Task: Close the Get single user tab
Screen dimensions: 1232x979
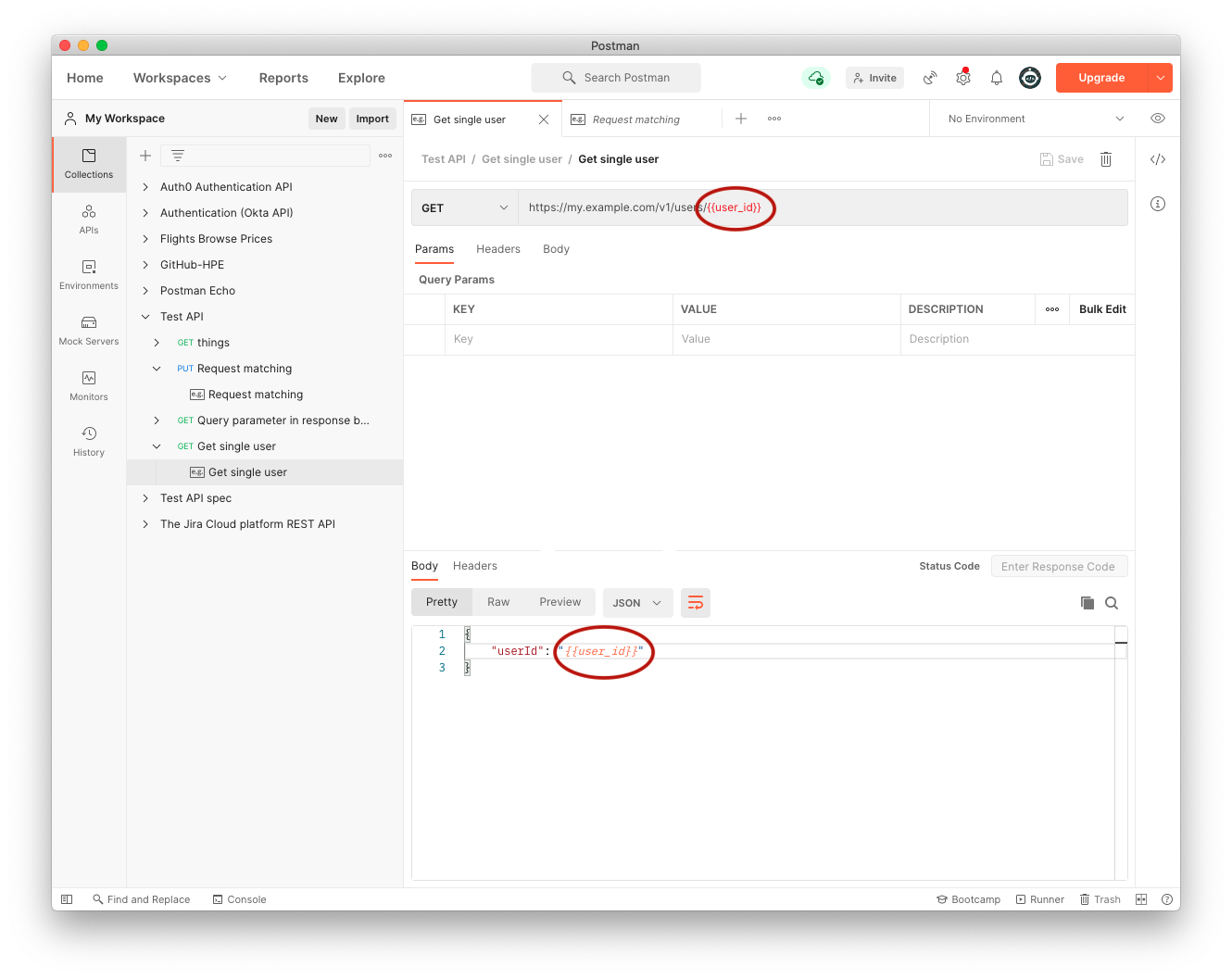Action: pyautogui.click(x=544, y=119)
